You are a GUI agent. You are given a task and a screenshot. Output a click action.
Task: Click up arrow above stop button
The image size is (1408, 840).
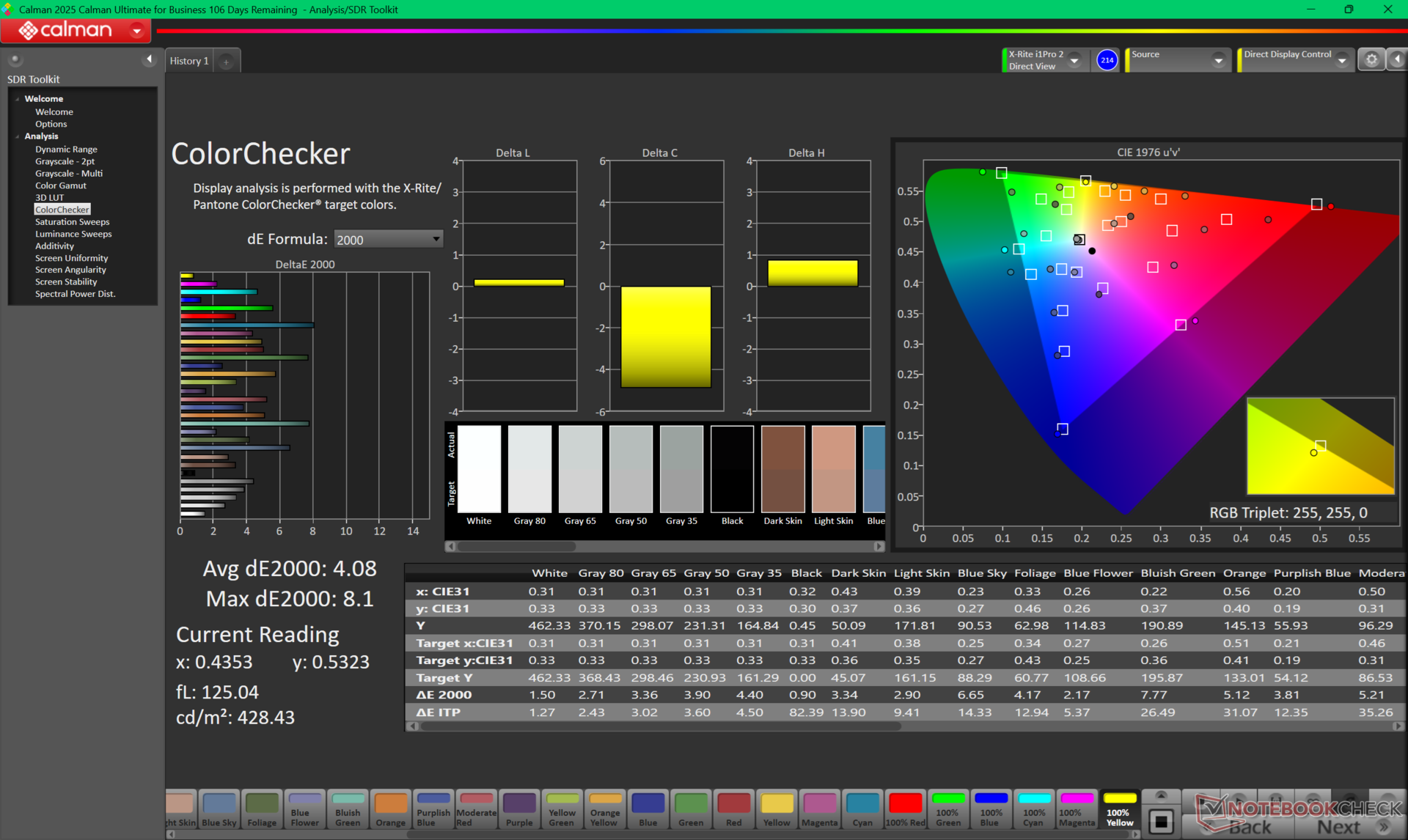point(1161,795)
